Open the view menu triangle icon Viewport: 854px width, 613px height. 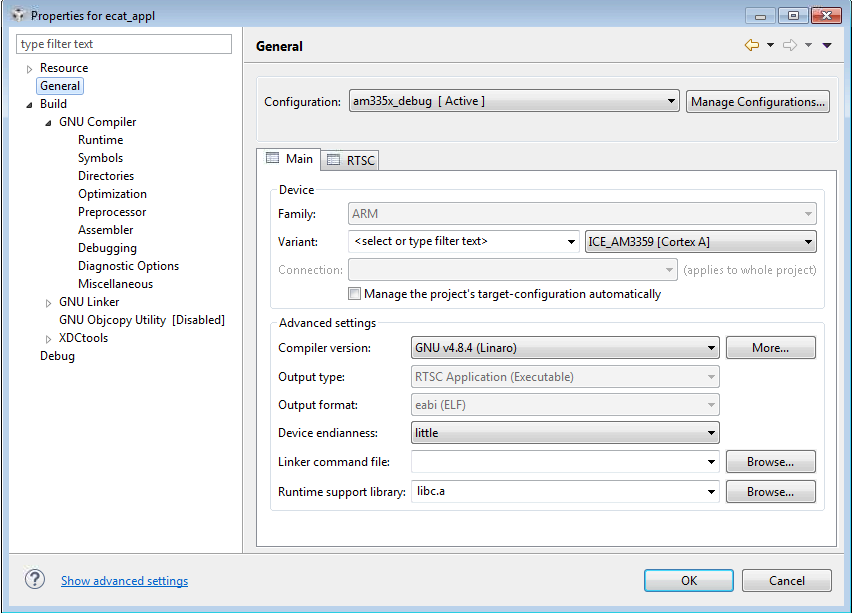pos(827,45)
